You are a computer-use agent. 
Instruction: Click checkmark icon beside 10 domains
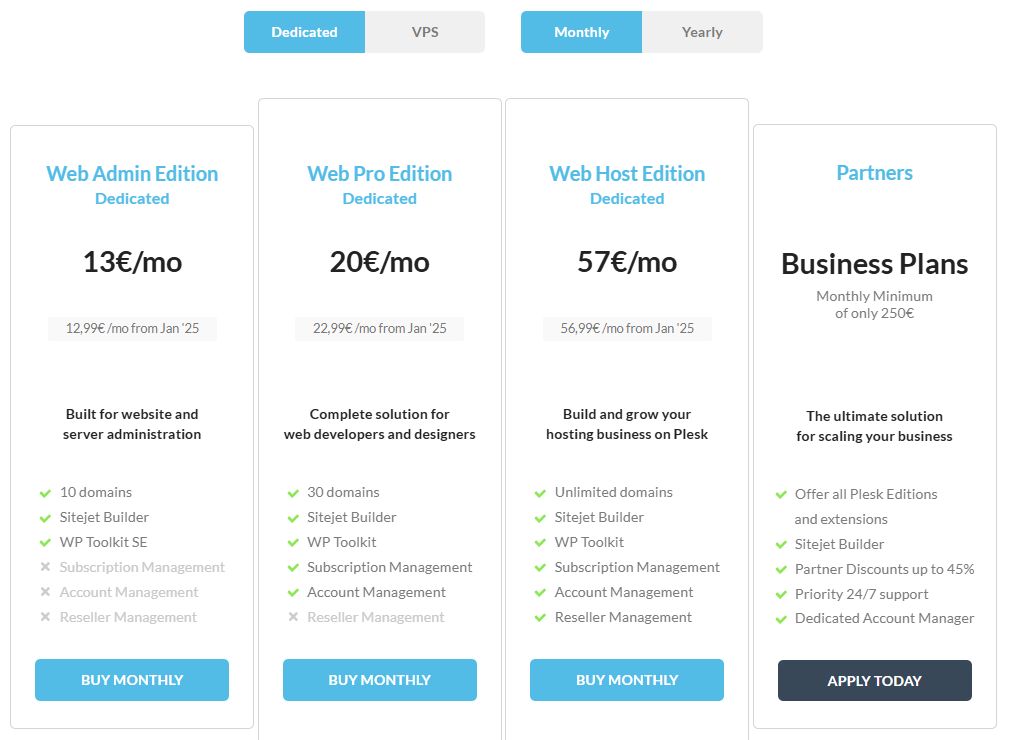(x=45, y=493)
